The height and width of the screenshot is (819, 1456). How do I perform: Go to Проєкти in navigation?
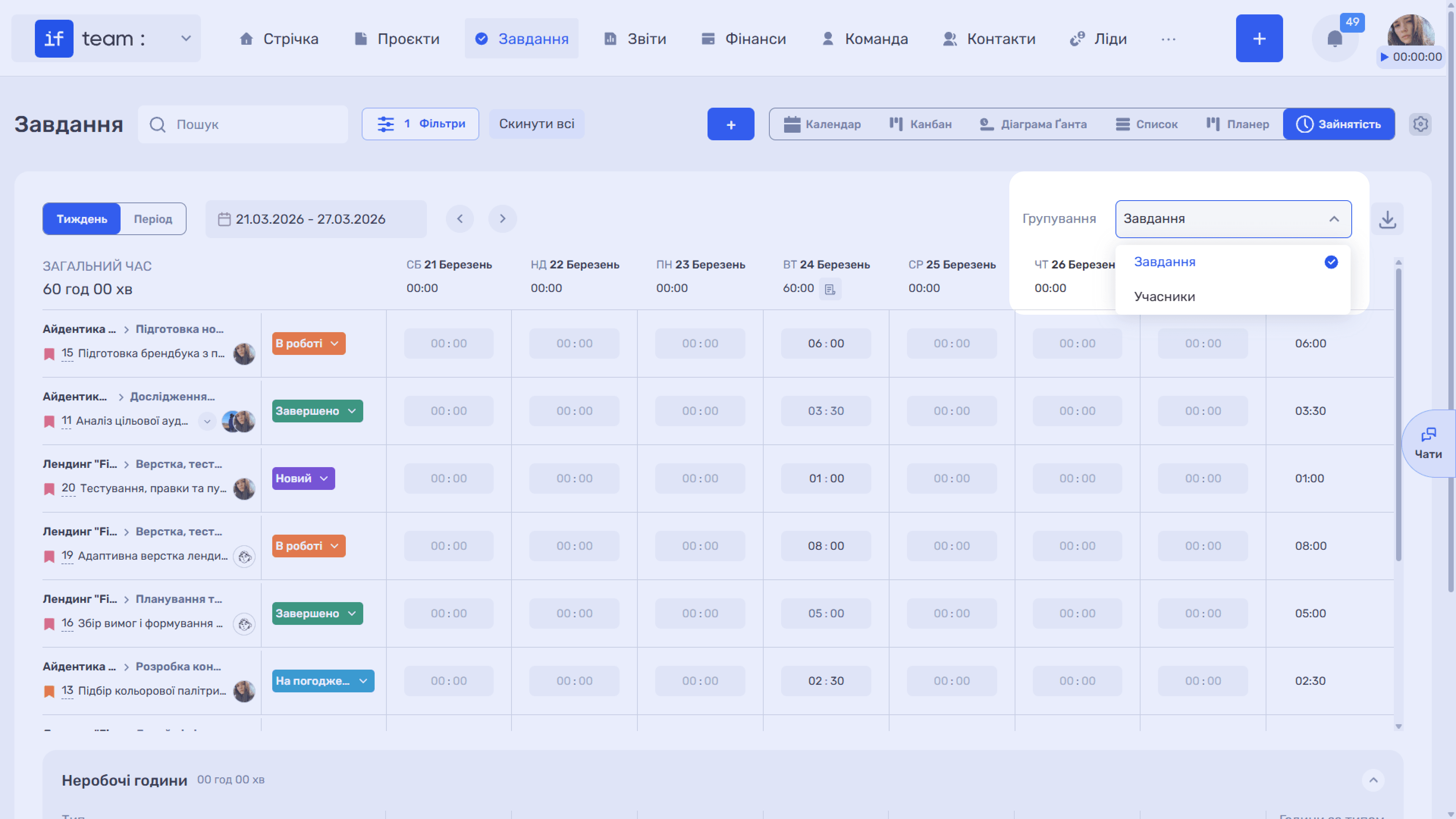click(x=397, y=38)
